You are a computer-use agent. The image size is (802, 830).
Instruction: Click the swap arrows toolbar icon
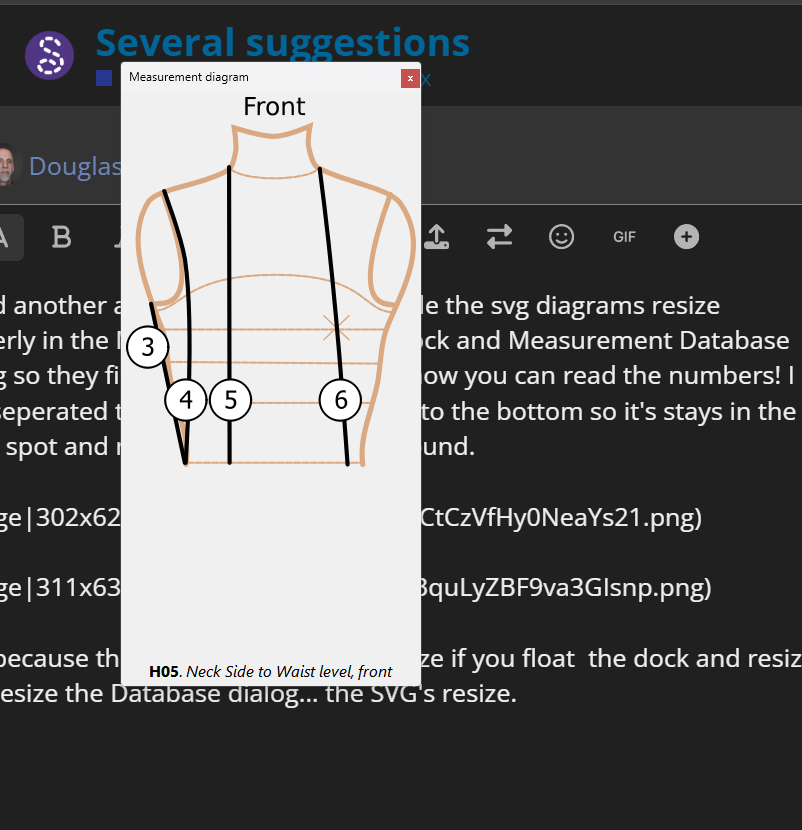[x=499, y=237]
